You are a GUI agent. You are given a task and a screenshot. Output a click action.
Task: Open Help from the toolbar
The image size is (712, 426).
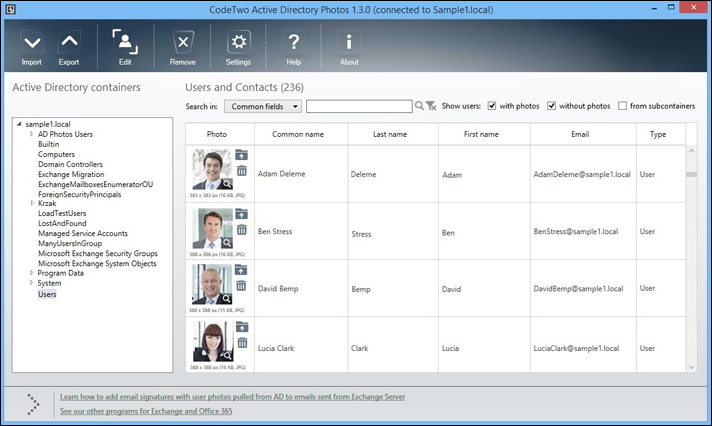tap(294, 48)
